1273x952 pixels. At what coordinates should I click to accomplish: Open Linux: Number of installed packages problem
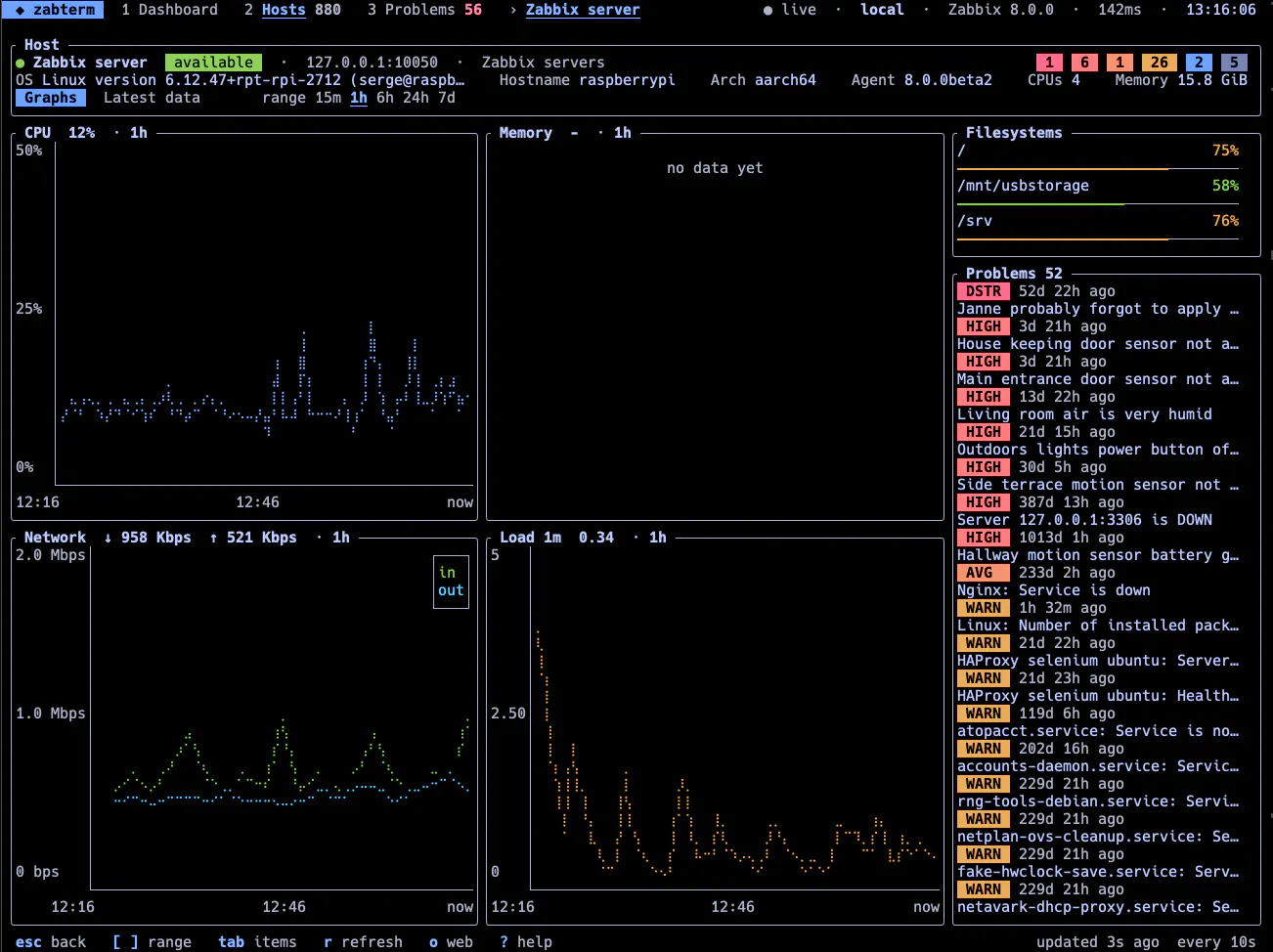1098,626
